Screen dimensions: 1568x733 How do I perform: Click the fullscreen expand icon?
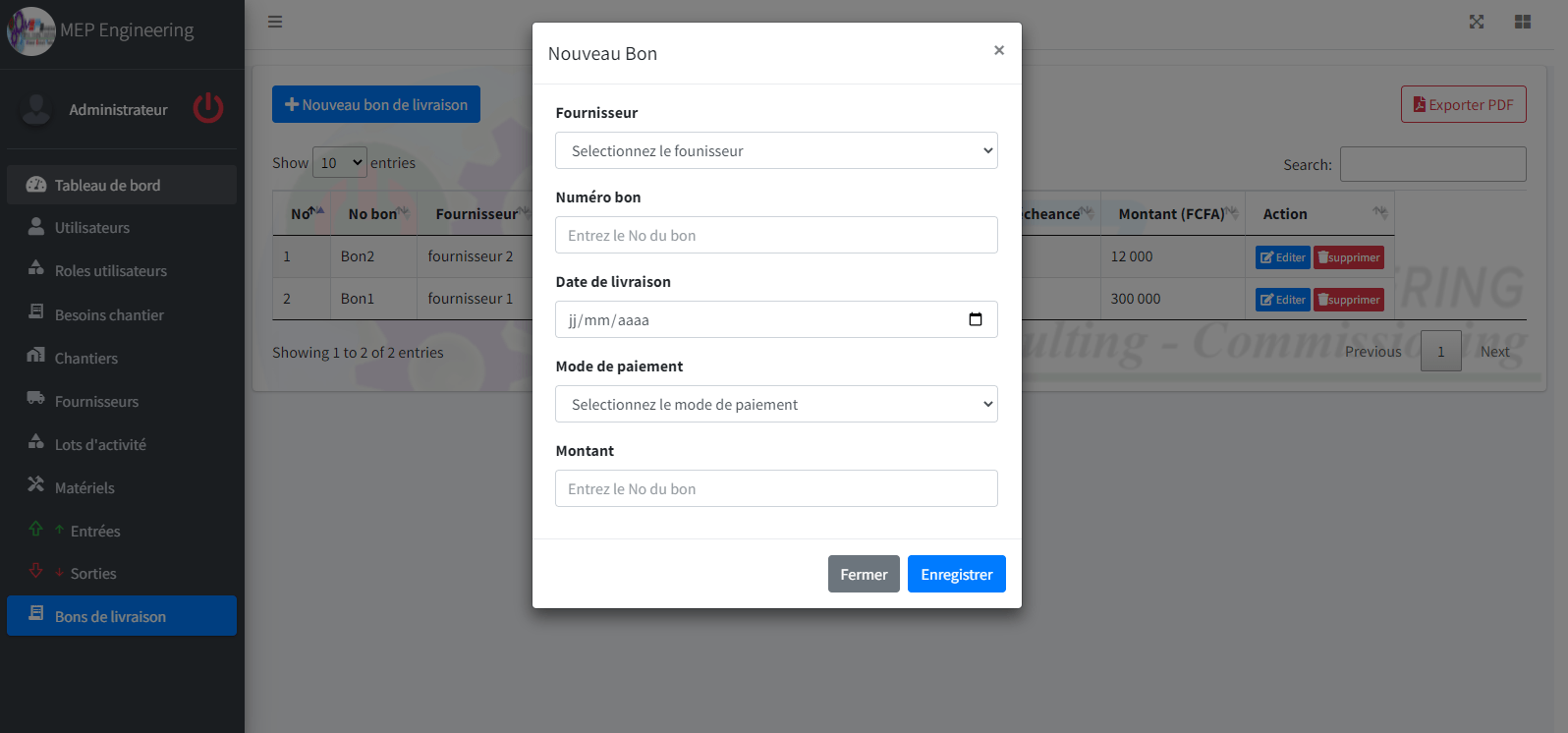click(1476, 22)
